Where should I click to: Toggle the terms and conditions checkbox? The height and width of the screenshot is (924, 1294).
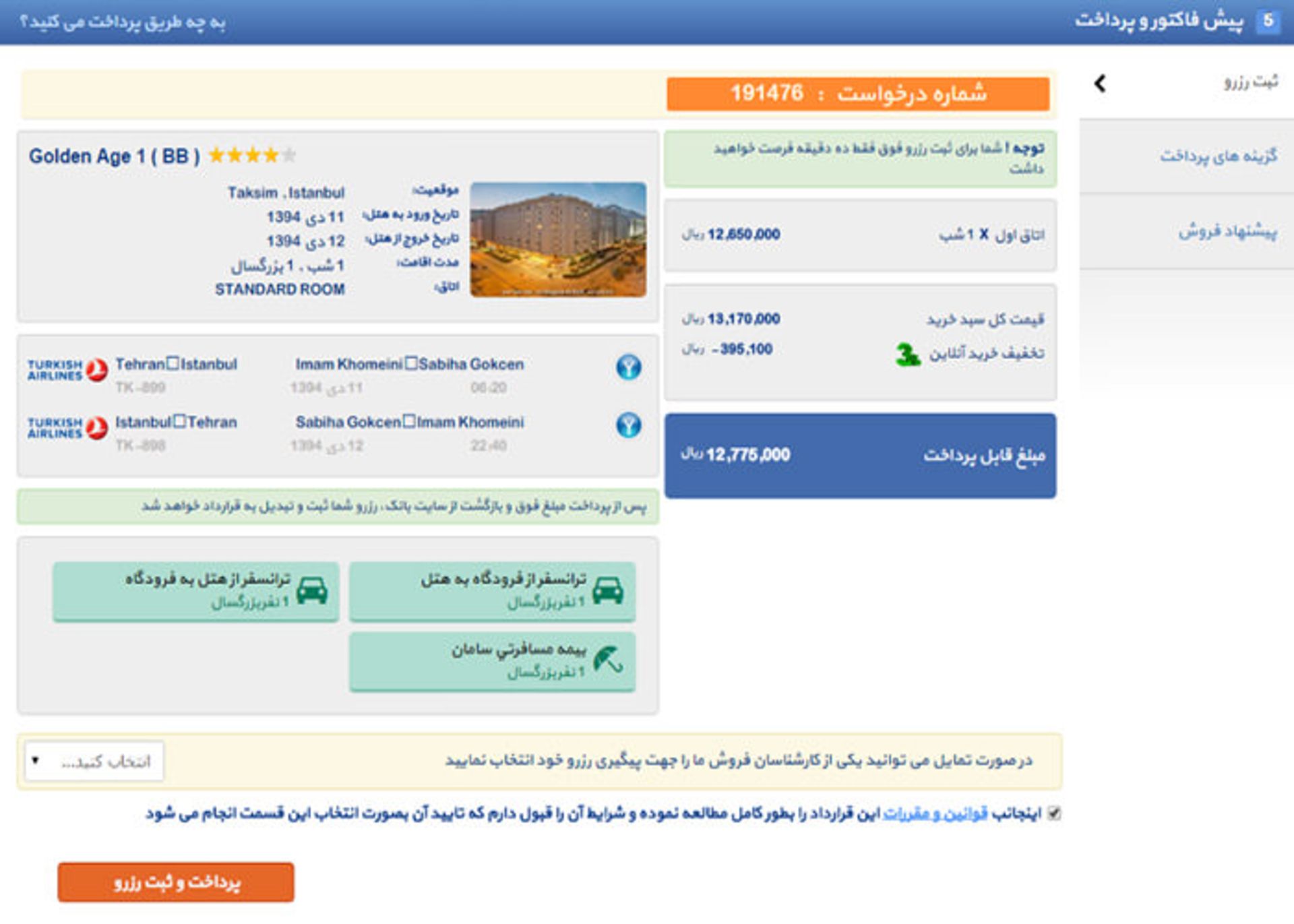[x=1054, y=813]
